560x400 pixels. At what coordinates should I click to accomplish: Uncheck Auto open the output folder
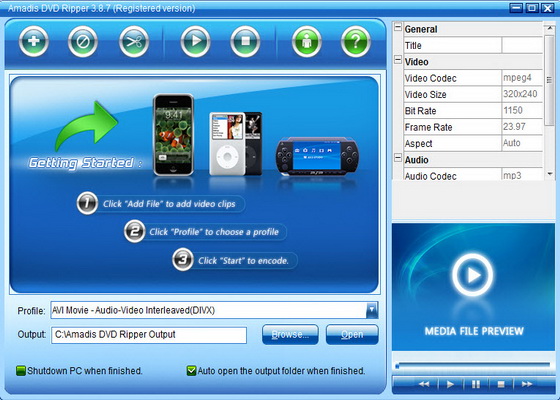[x=191, y=371]
